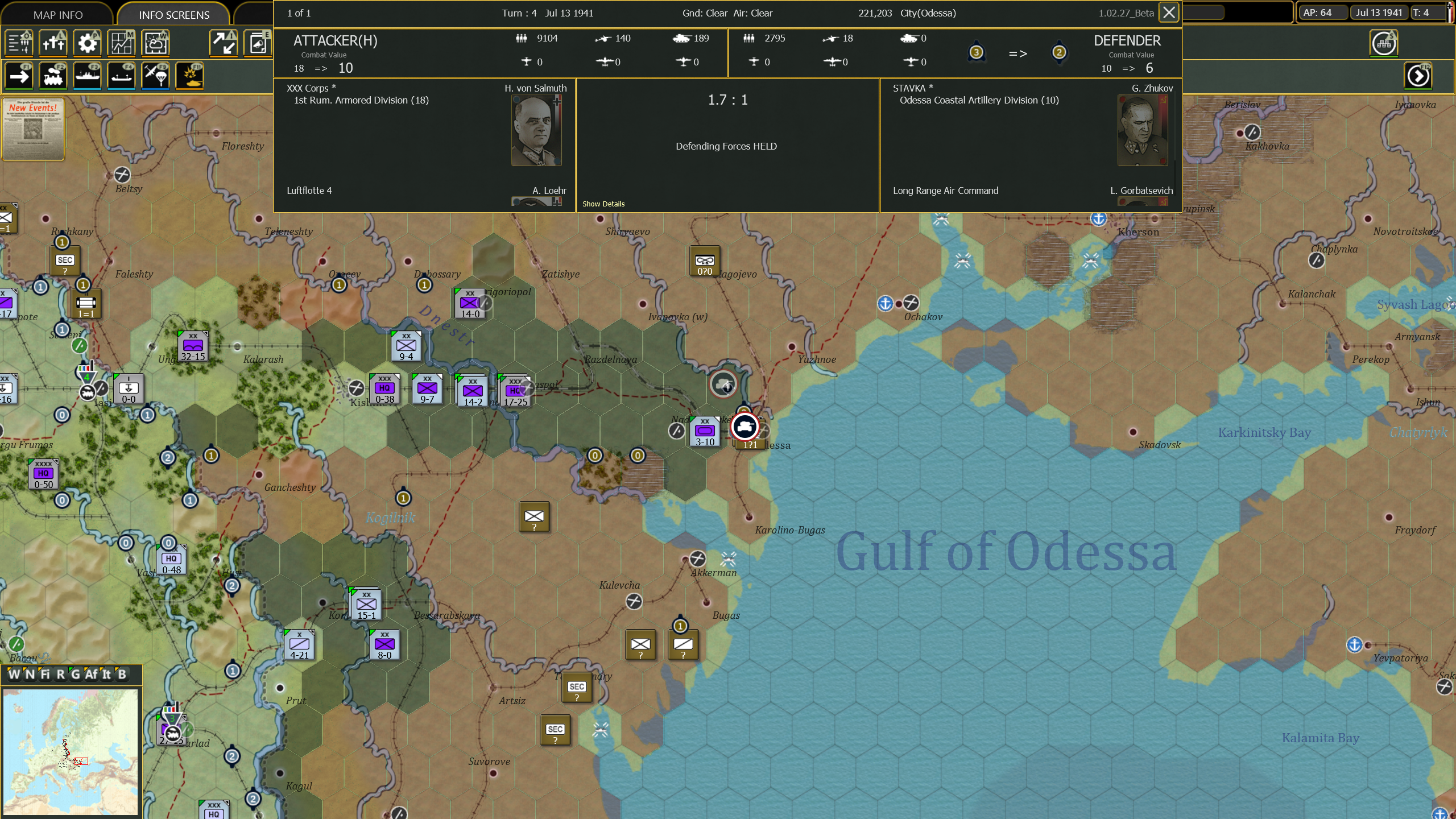Close the combat report panel

tap(1169, 13)
